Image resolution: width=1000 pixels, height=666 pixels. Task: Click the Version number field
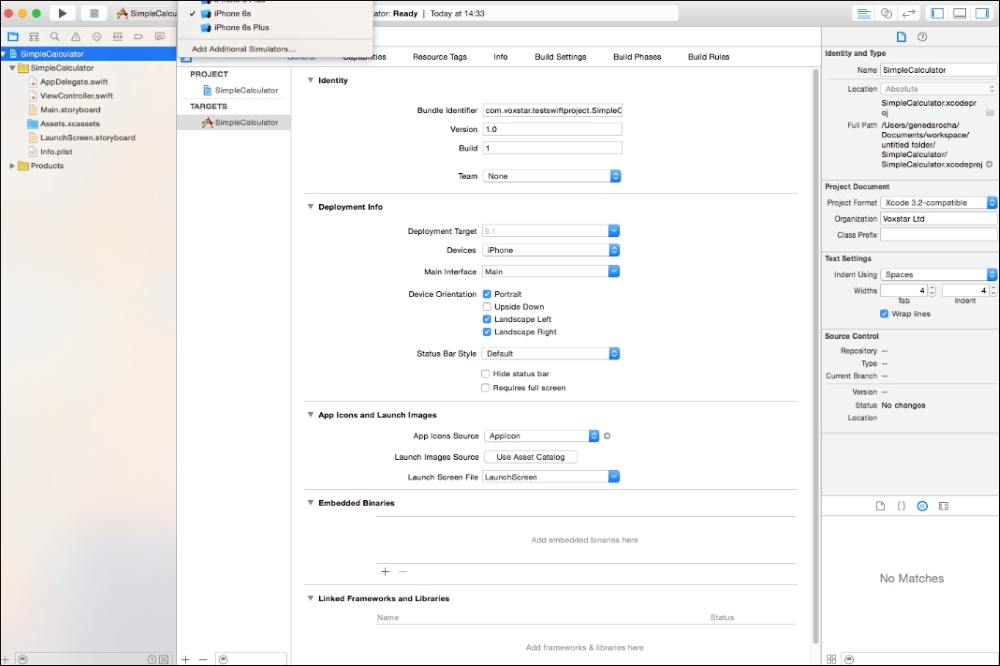pos(552,129)
